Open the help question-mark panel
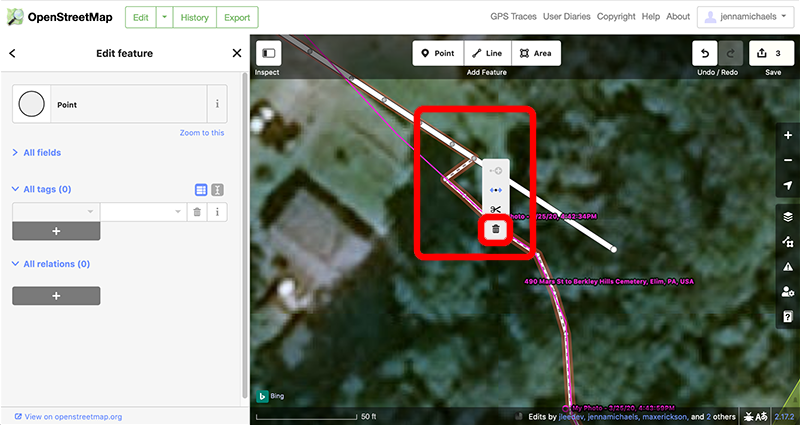The width and height of the screenshot is (800, 425). coord(788,317)
